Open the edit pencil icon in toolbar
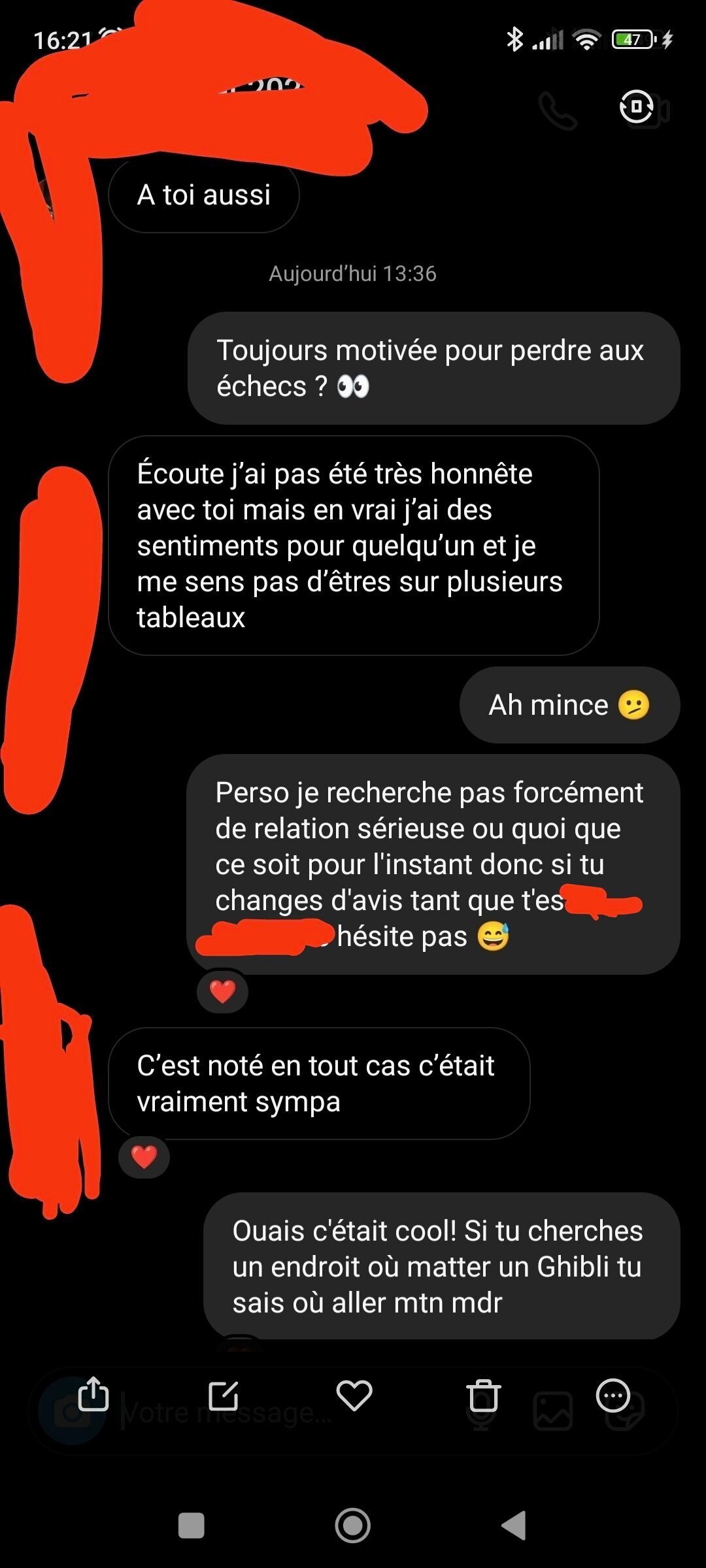This screenshot has width=706, height=1568. click(x=224, y=1396)
